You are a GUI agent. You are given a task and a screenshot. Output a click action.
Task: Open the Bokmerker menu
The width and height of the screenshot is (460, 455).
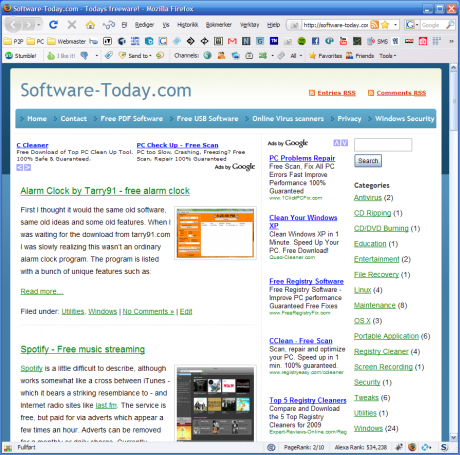coord(219,25)
